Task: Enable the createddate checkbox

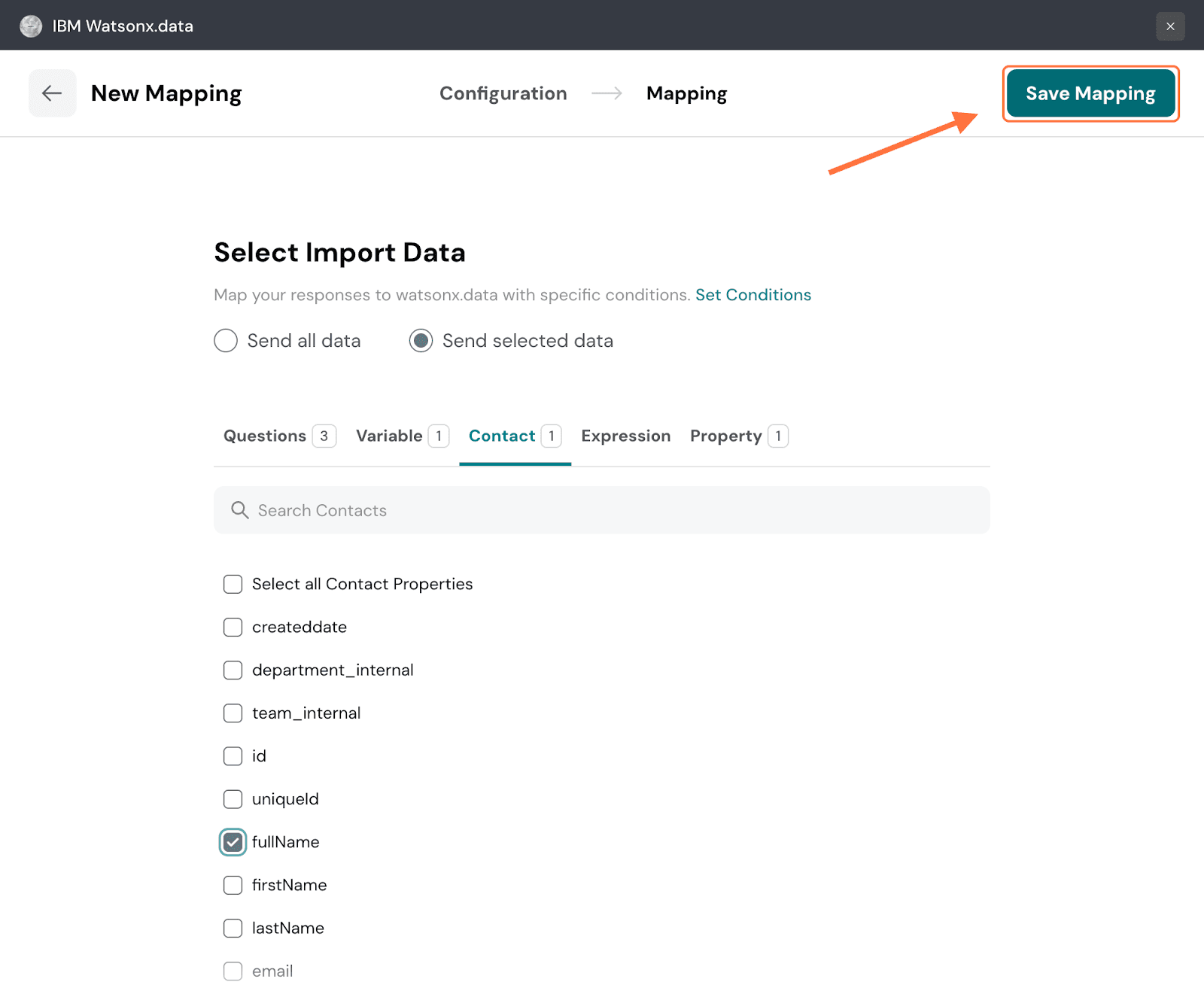Action: 233,628
